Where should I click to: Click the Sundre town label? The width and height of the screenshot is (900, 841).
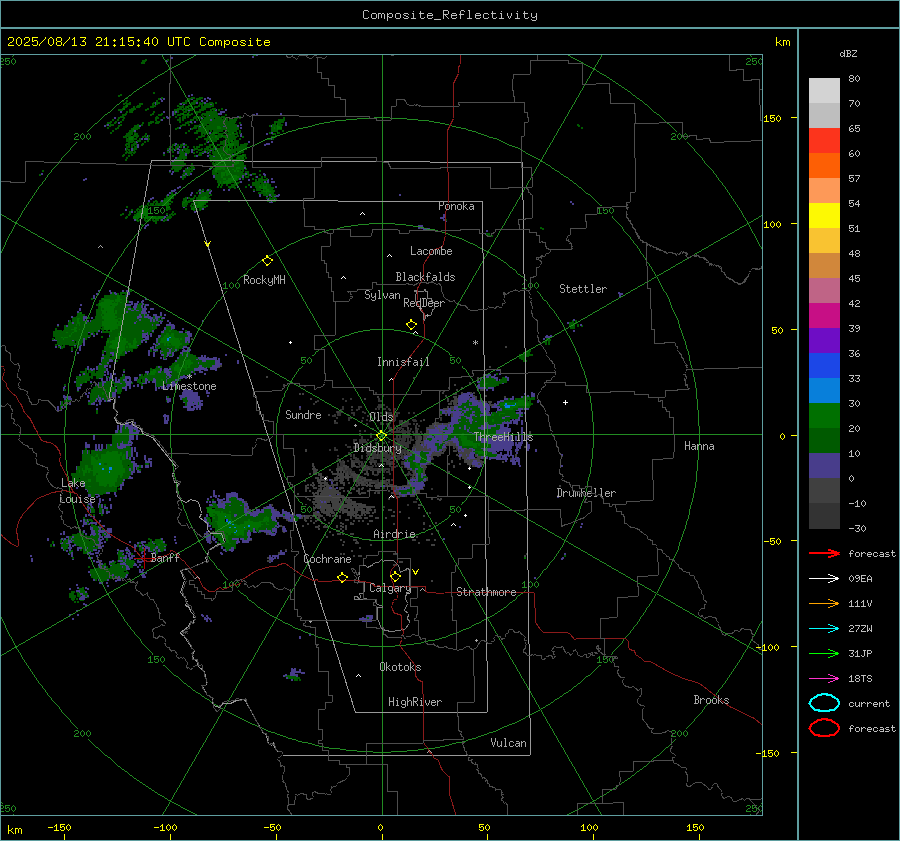pos(303,415)
